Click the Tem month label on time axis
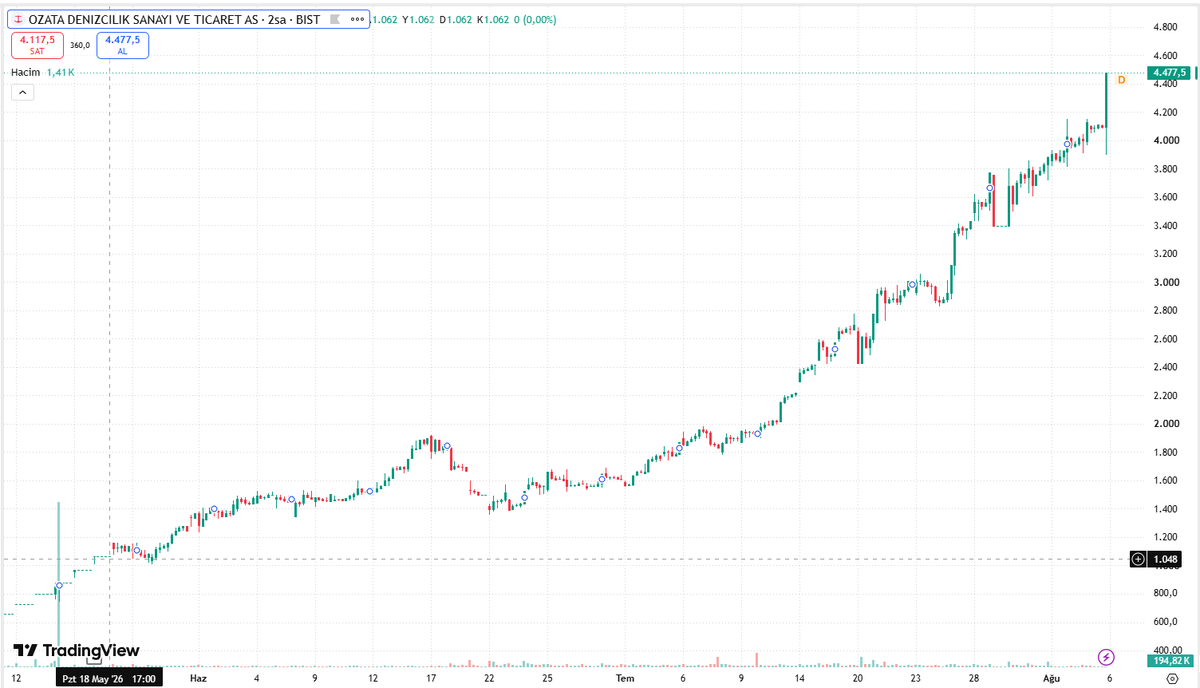 pos(625,678)
